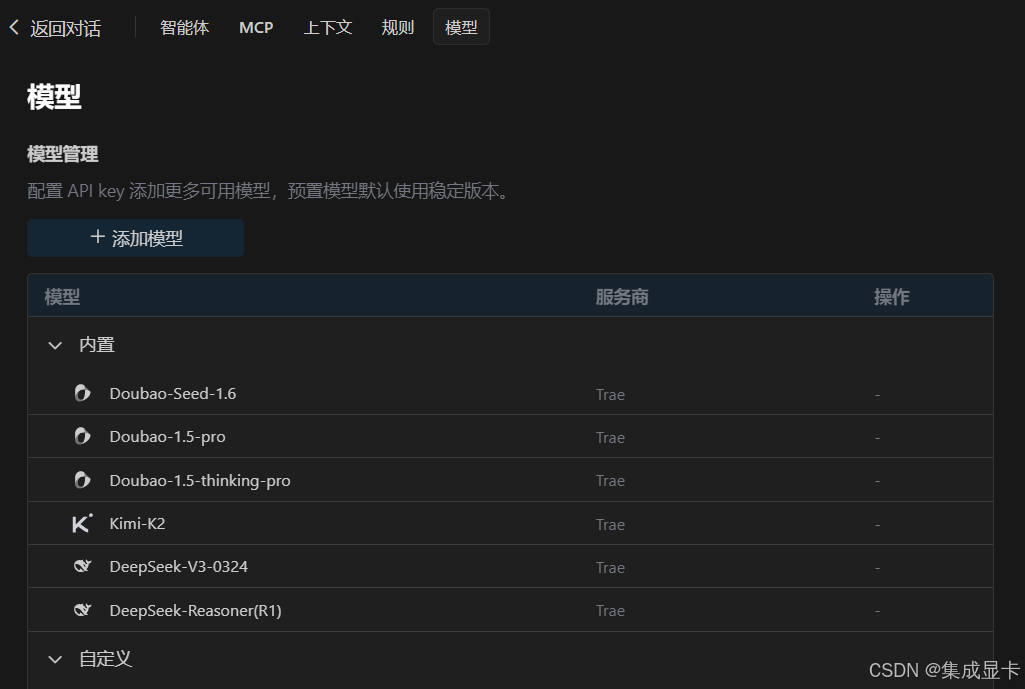Click Trae provider in Kimi-K2 row

click(x=610, y=525)
